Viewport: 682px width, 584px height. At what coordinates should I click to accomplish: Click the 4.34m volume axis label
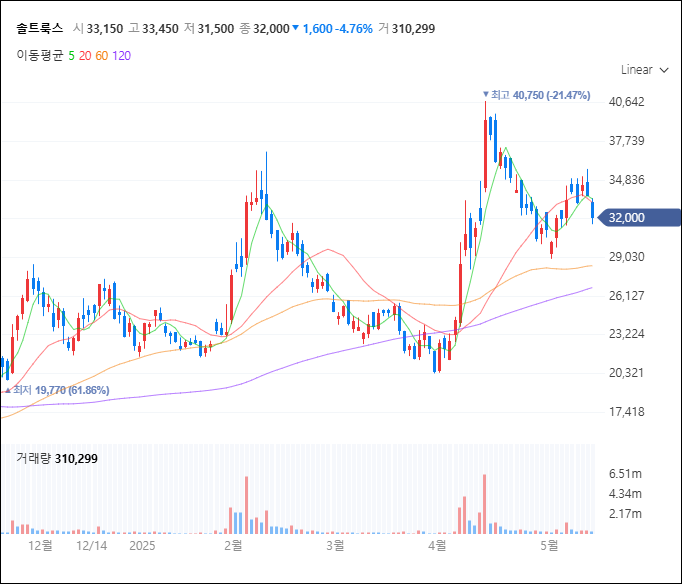tap(625, 494)
